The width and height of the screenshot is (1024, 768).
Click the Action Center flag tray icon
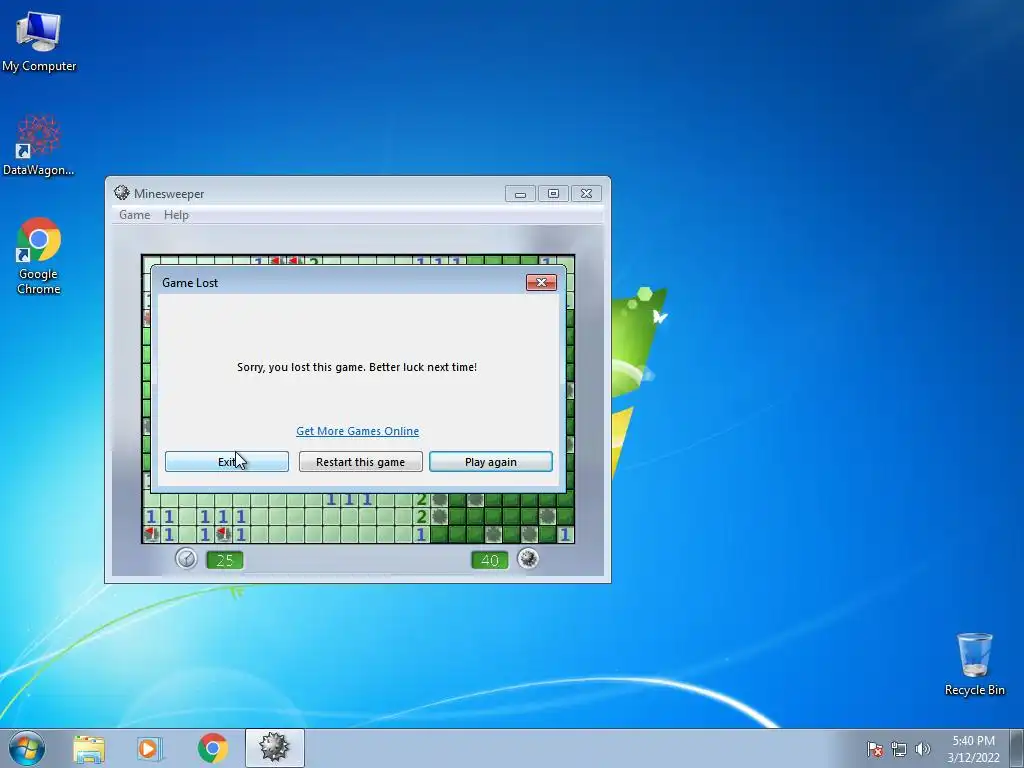point(874,749)
